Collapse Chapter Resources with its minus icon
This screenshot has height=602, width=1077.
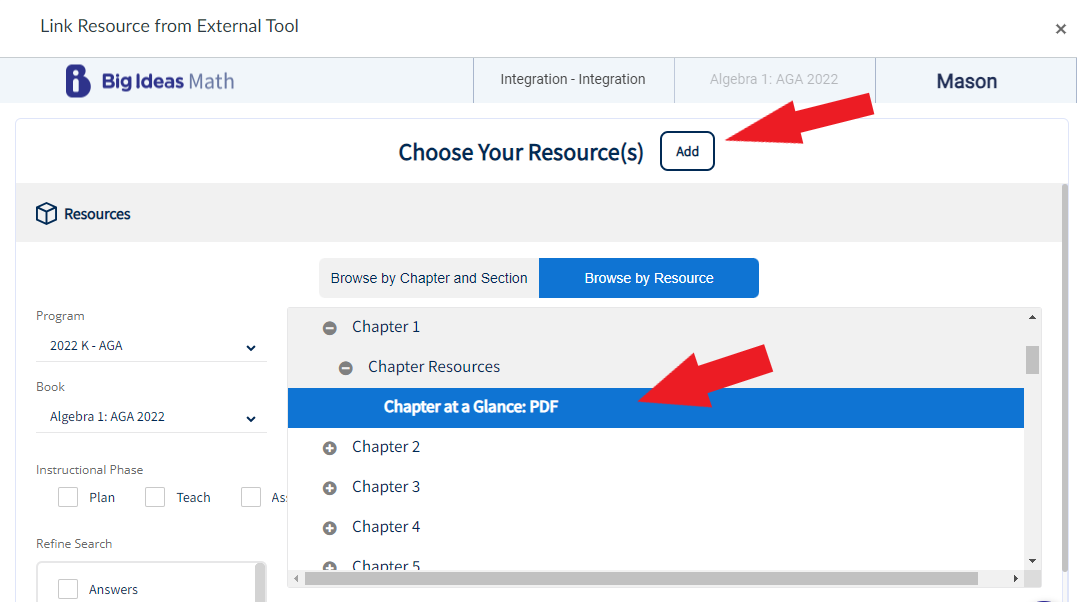click(346, 368)
